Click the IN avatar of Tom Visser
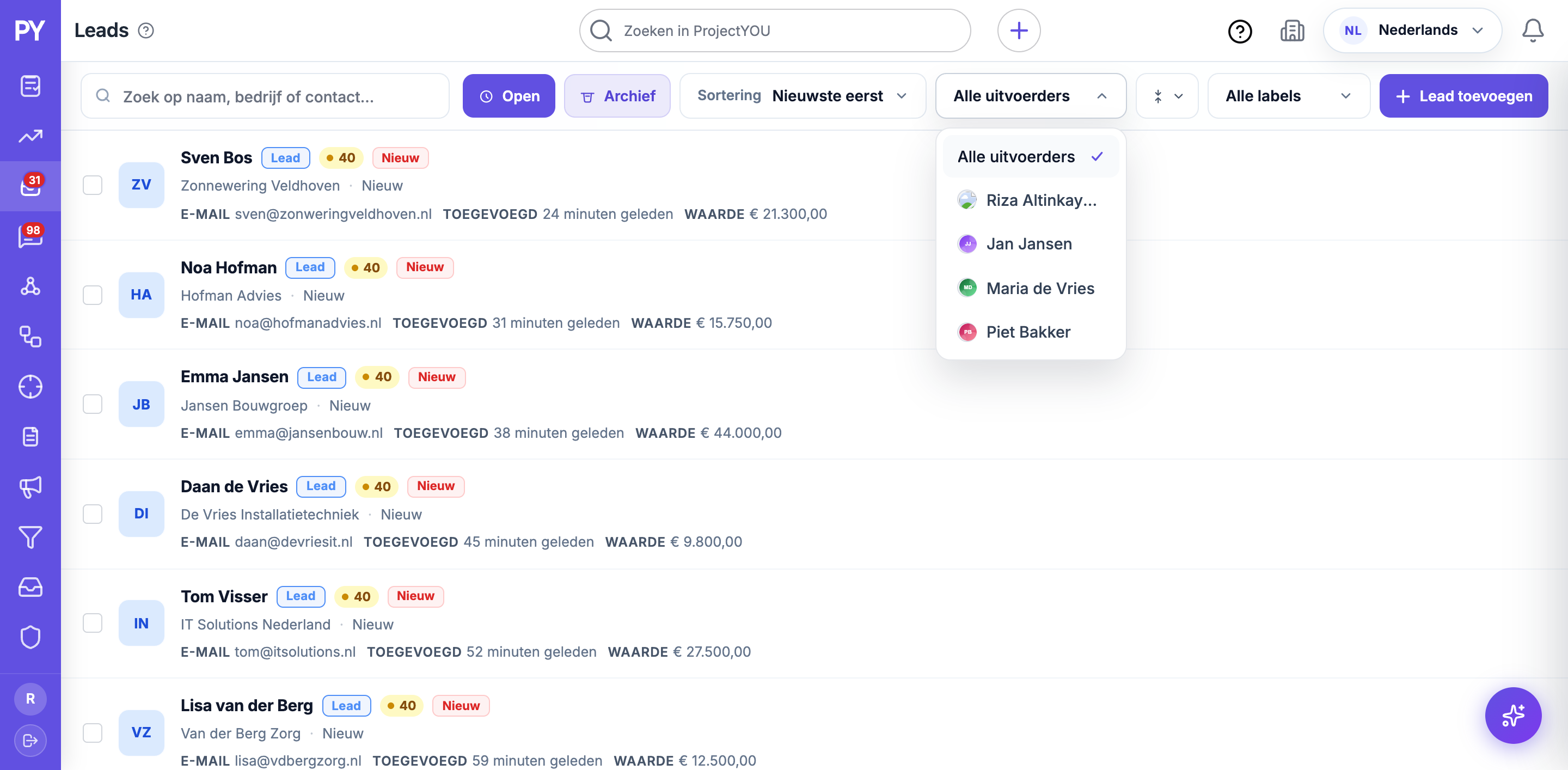 (x=141, y=624)
